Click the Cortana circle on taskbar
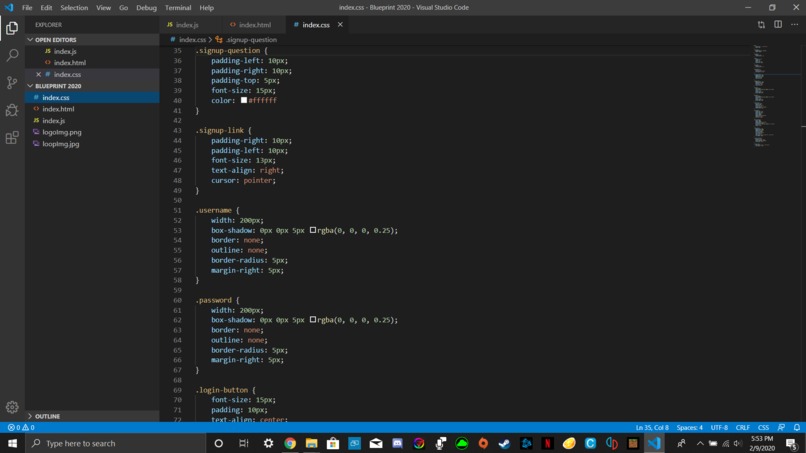 [218, 443]
